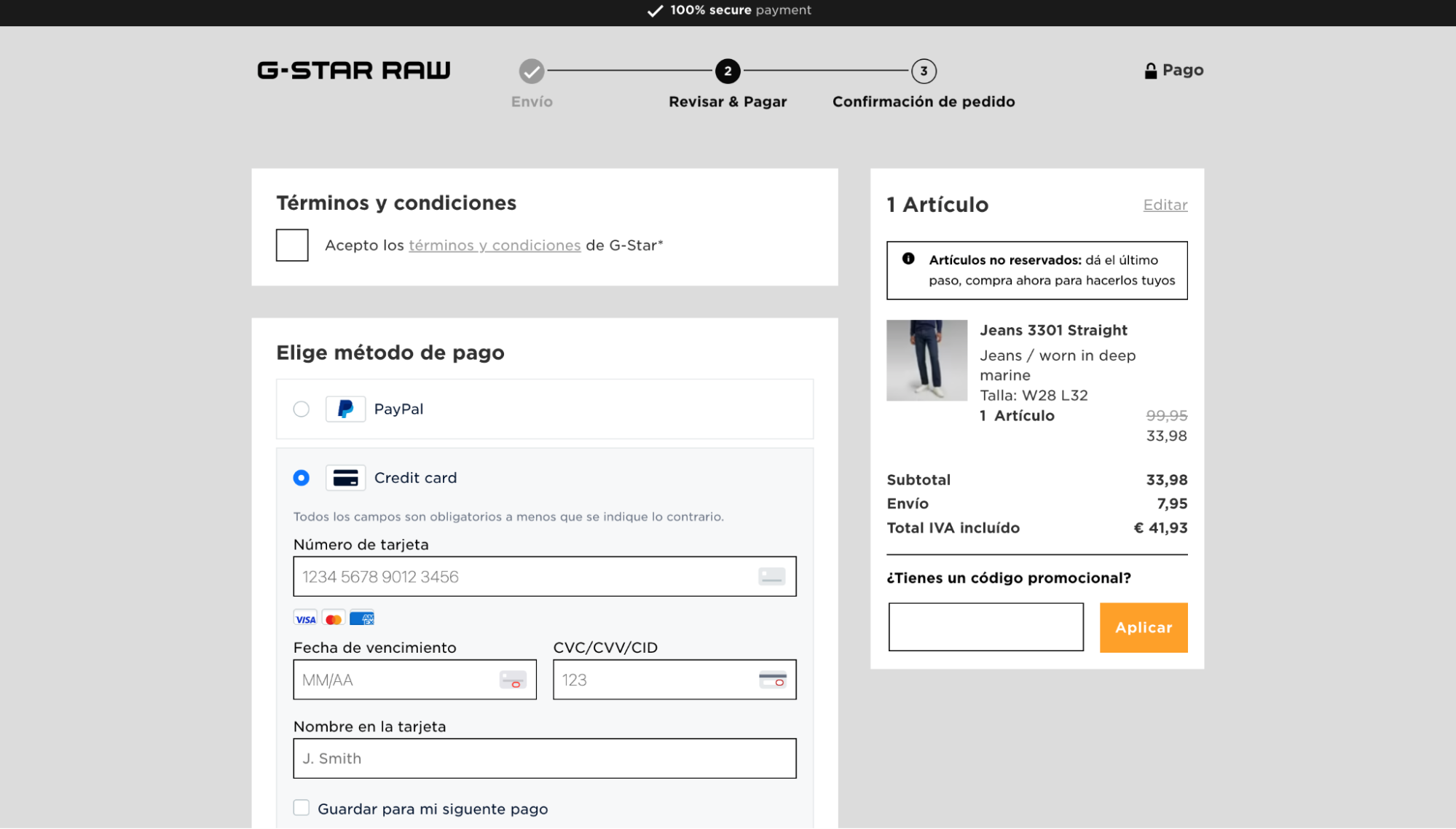Click the Artículos no reservados notice

(1037, 270)
